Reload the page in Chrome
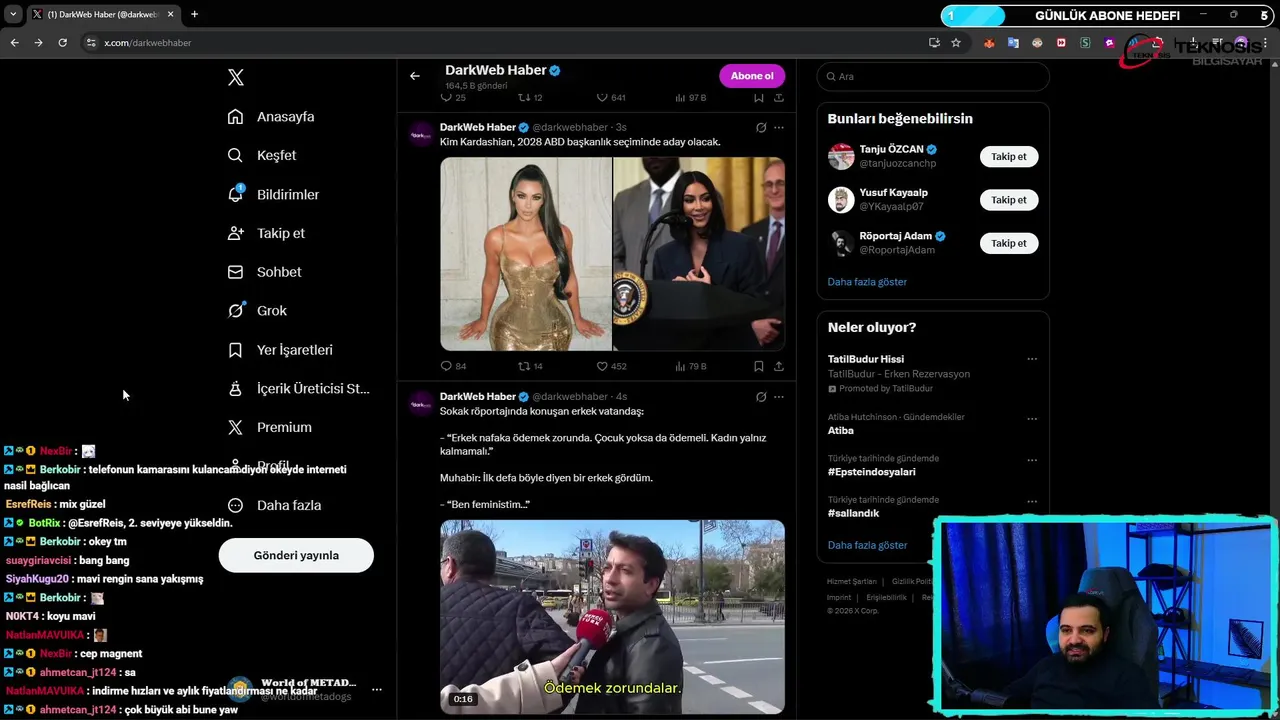 click(62, 43)
